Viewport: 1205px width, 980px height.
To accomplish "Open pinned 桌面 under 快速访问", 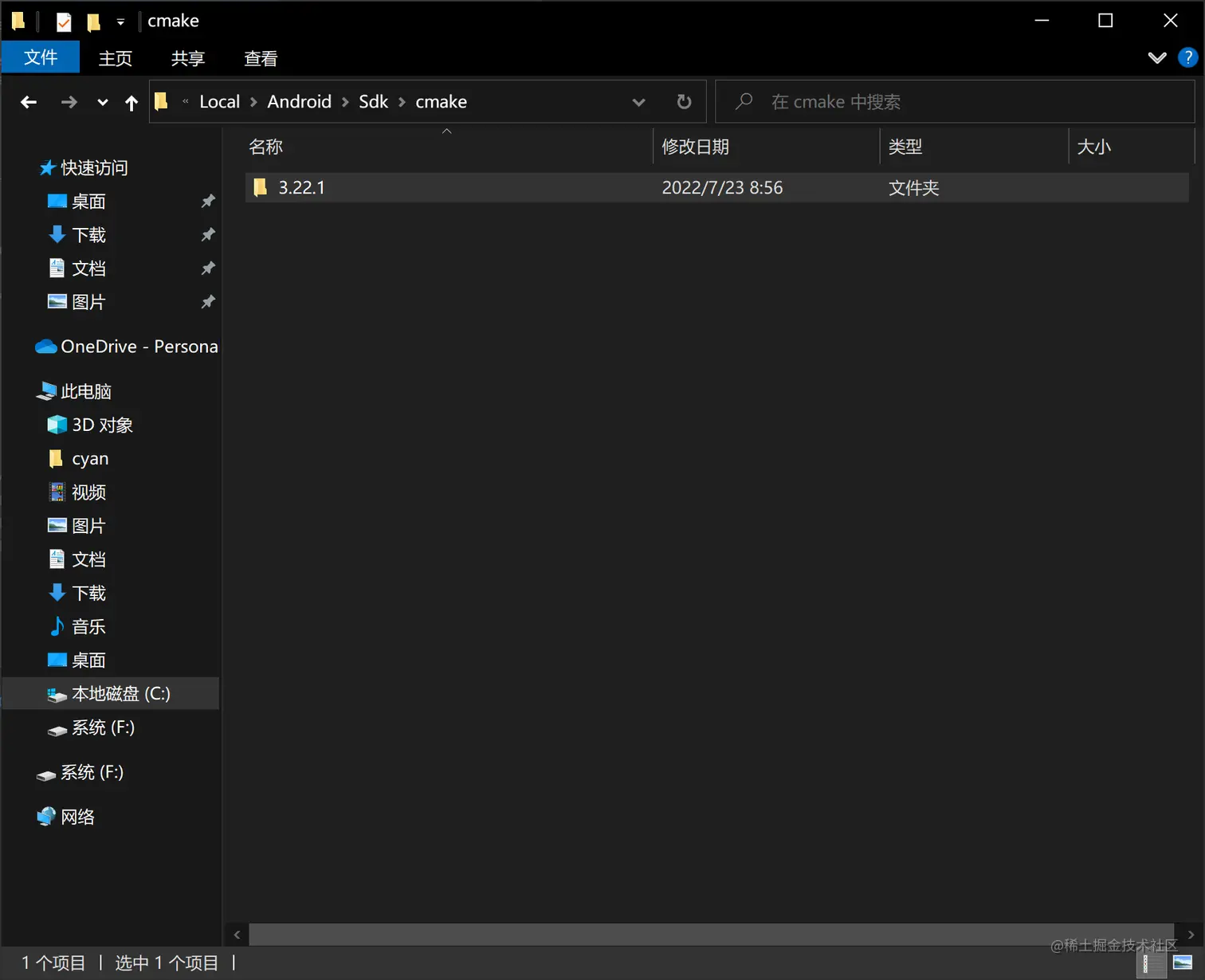I will coord(88,202).
